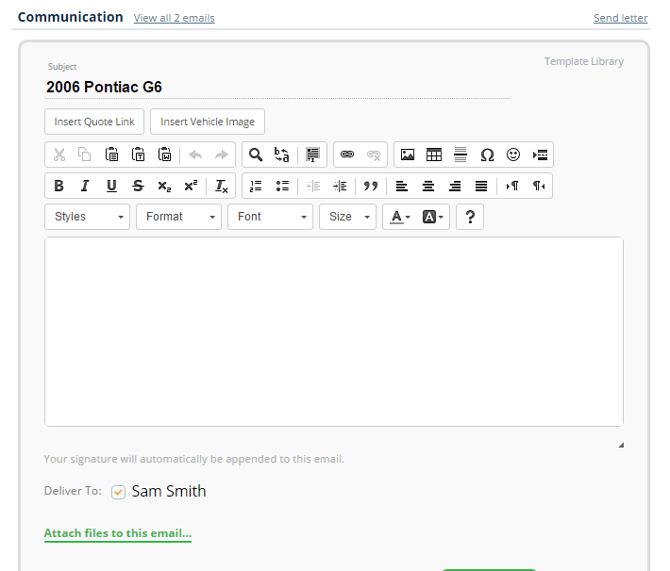Insert a table
Viewport: 670px width, 571px height.
pyautogui.click(x=434, y=155)
